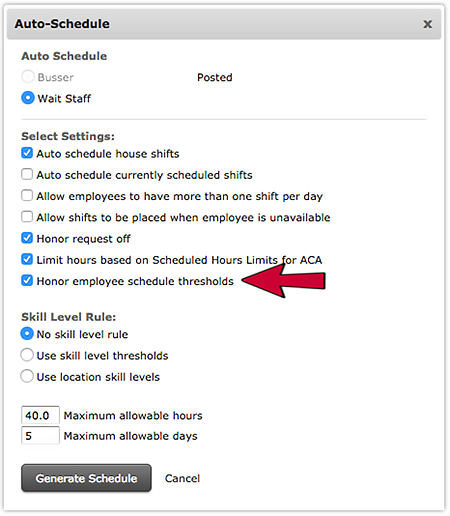Close the Auto-Schedule dialog with X
Screen dimensions: 450x516
point(427,24)
